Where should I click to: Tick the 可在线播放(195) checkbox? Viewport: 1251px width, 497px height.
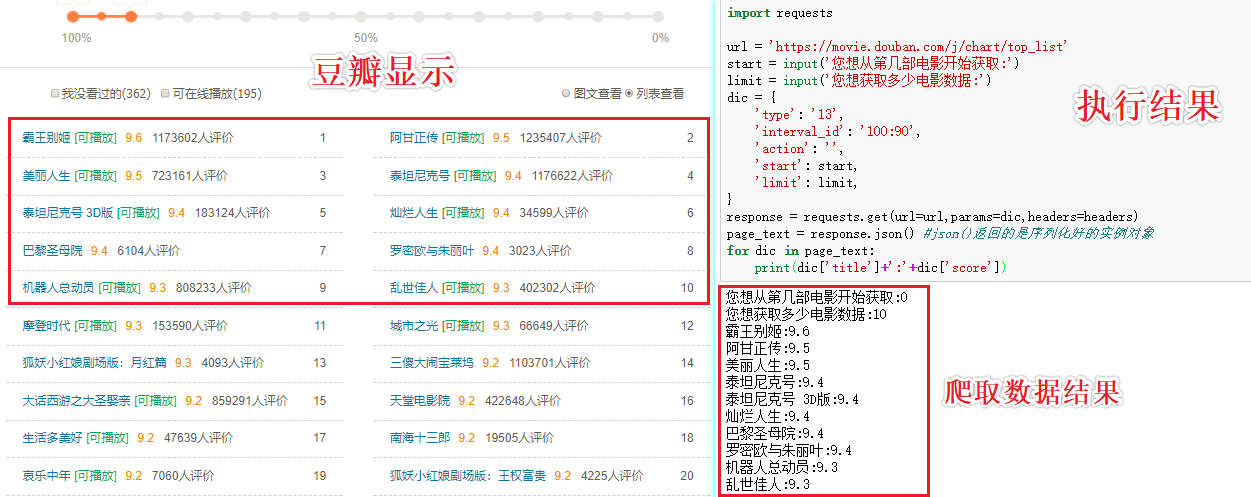click(x=165, y=94)
